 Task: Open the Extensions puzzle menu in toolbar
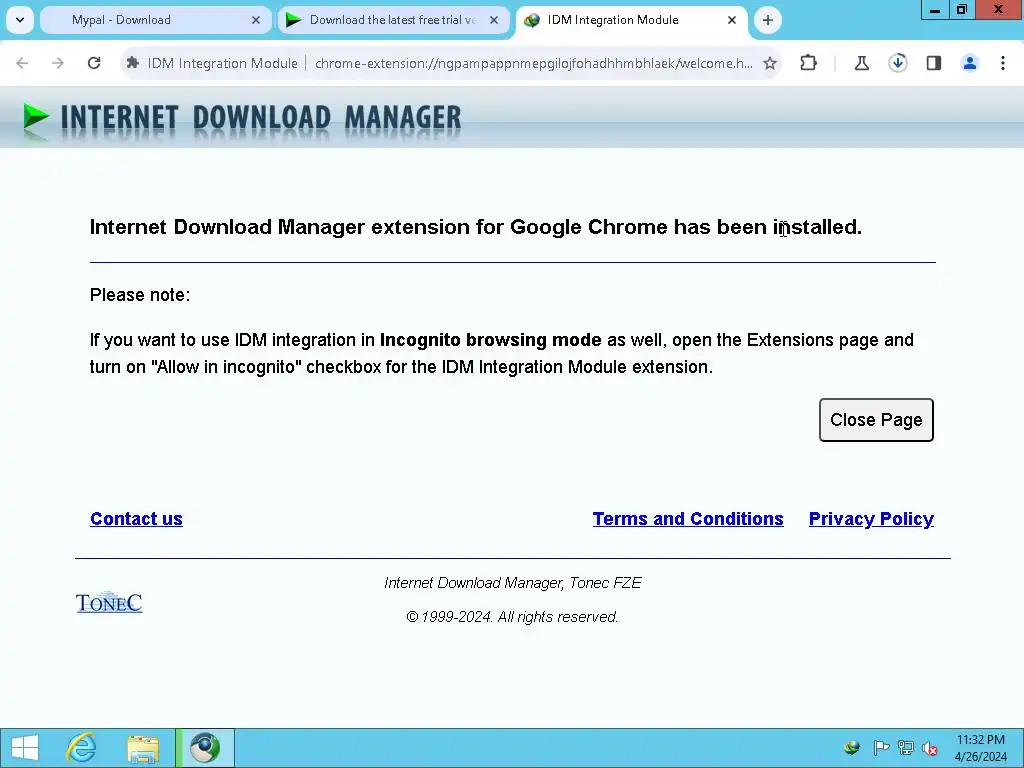pos(808,63)
